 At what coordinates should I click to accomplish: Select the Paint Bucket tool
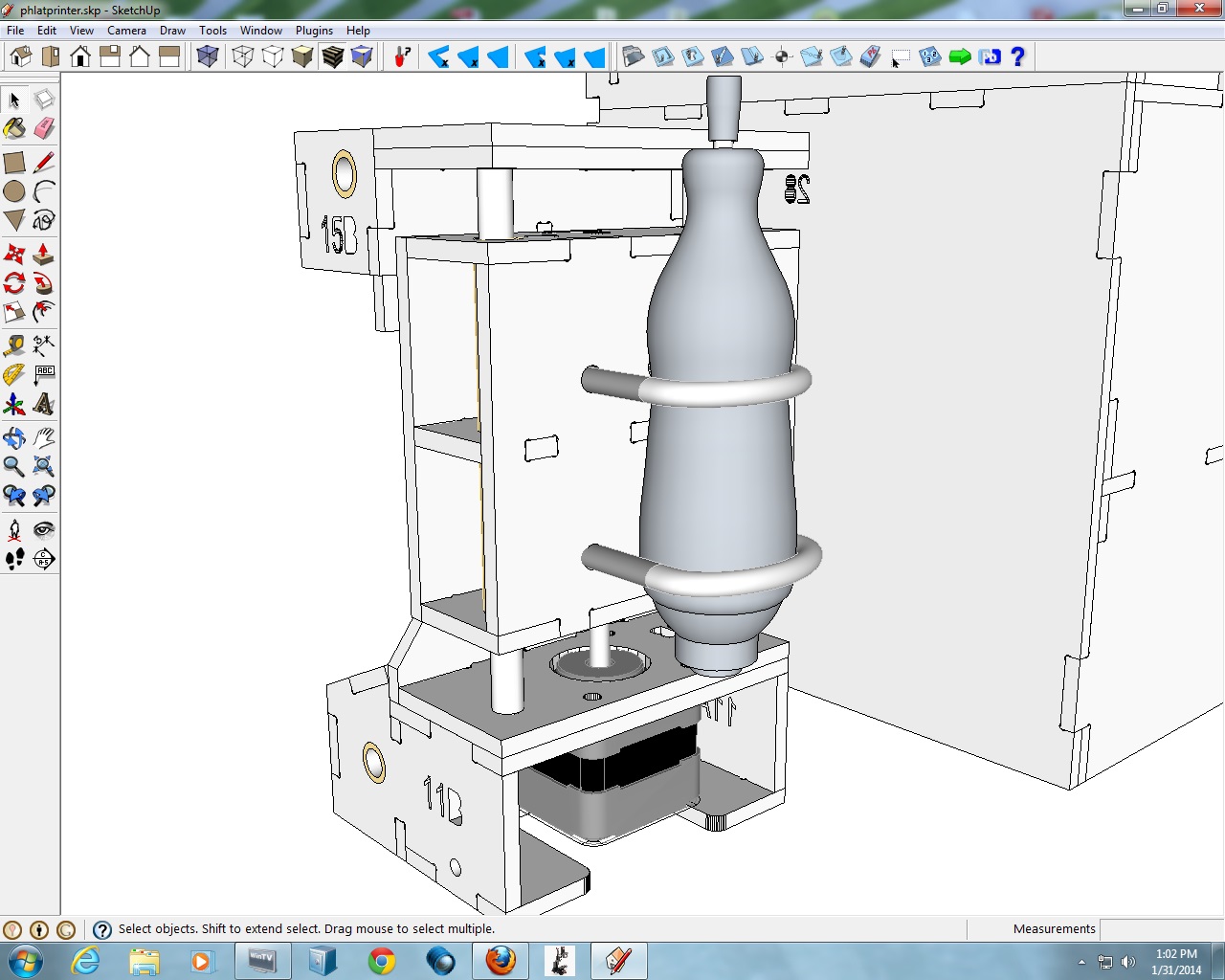point(14,128)
